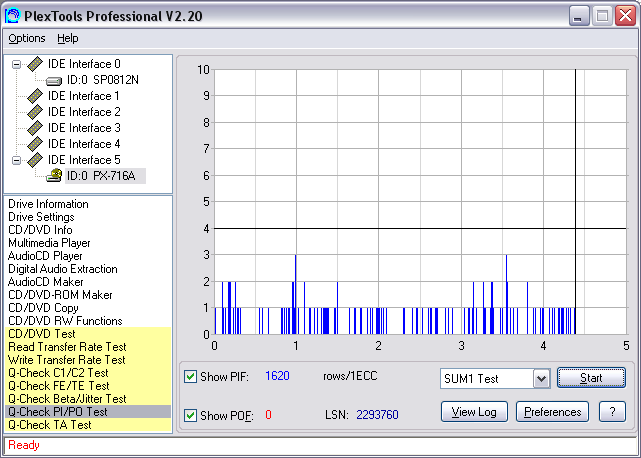Open the Options menu
The width and height of the screenshot is (641, 458).
(27, 38)
